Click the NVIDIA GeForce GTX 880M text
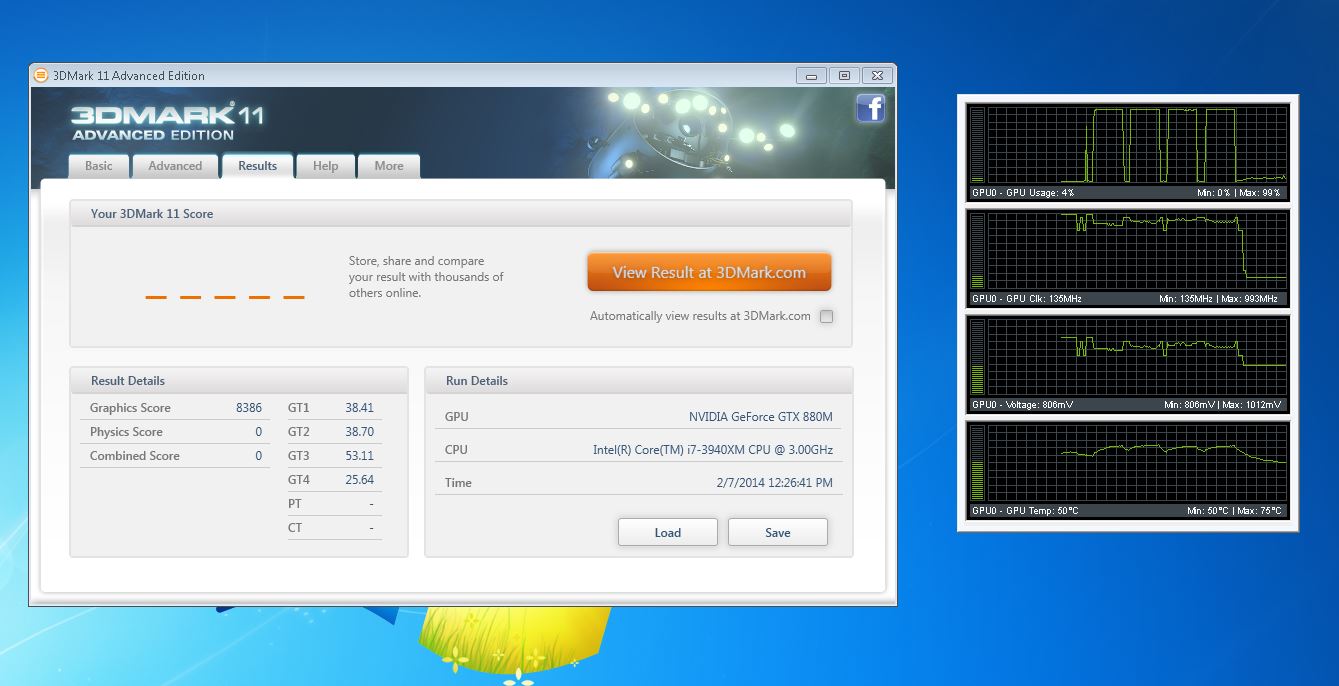 click(761, 417)
